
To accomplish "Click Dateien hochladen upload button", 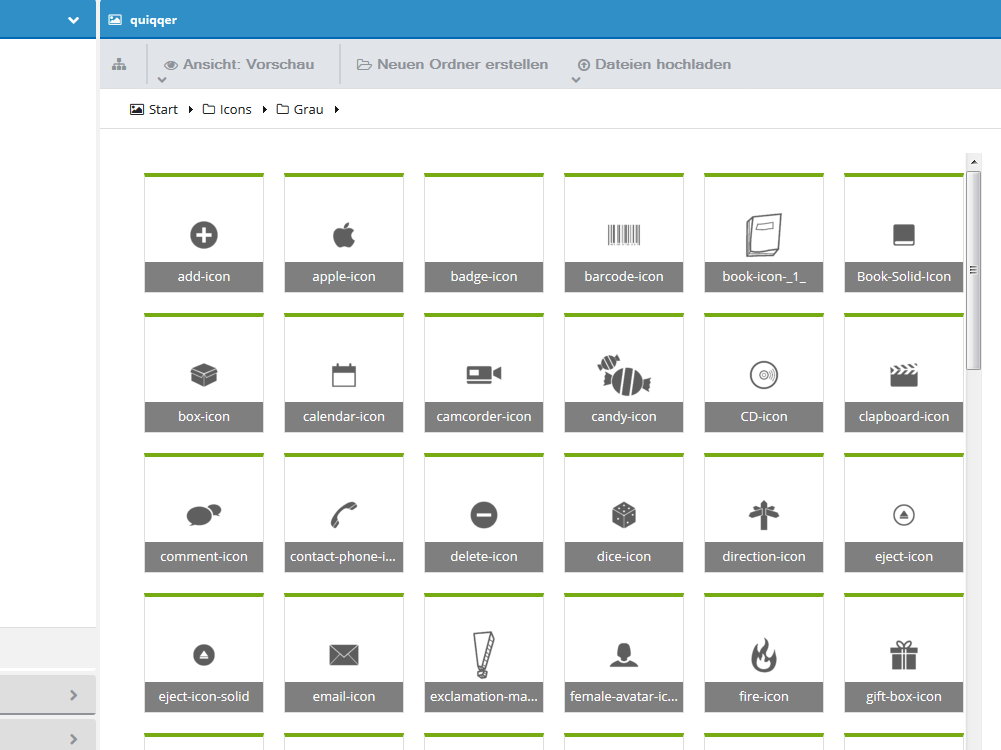I will [654, 64].
